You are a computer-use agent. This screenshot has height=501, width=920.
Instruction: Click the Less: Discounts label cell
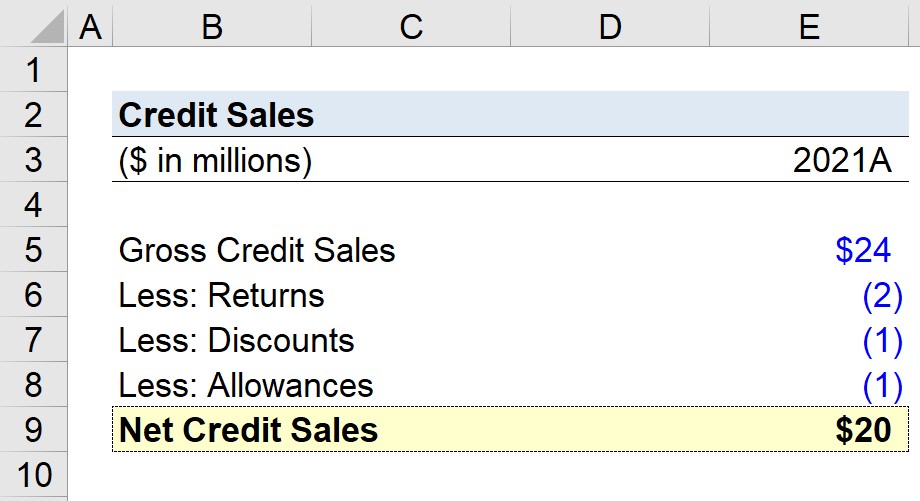coord(236,340)
